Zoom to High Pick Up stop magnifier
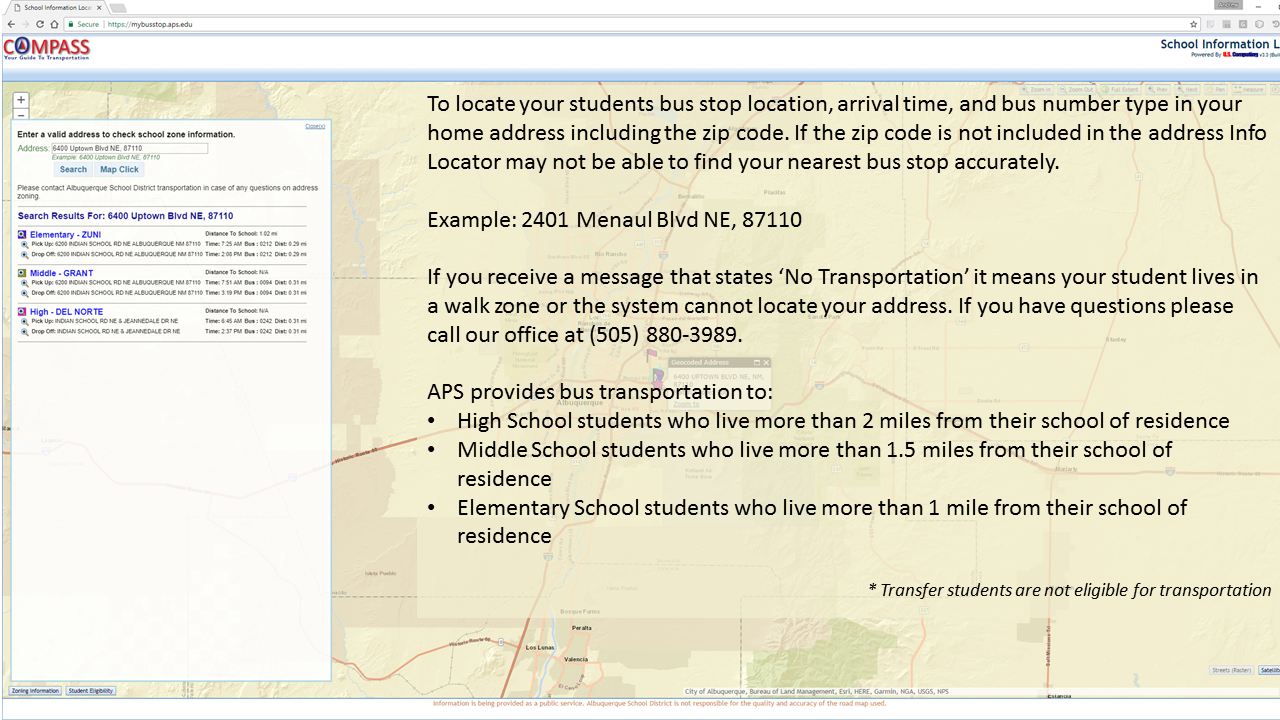 (x=24, y=321)
